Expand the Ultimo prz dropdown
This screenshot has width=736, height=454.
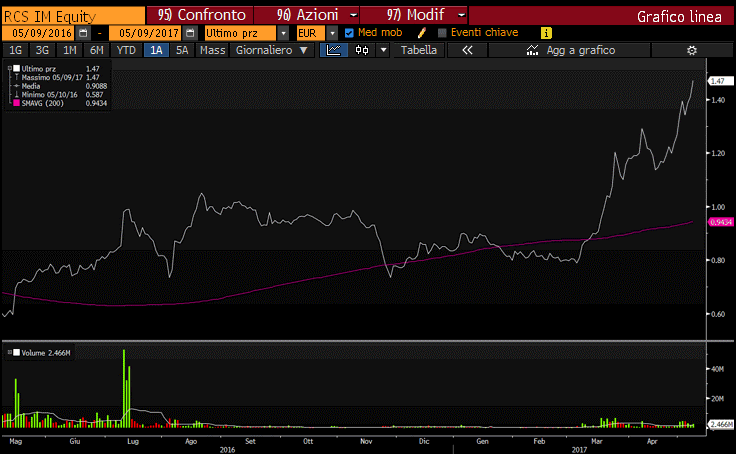(x=283, y=33)
